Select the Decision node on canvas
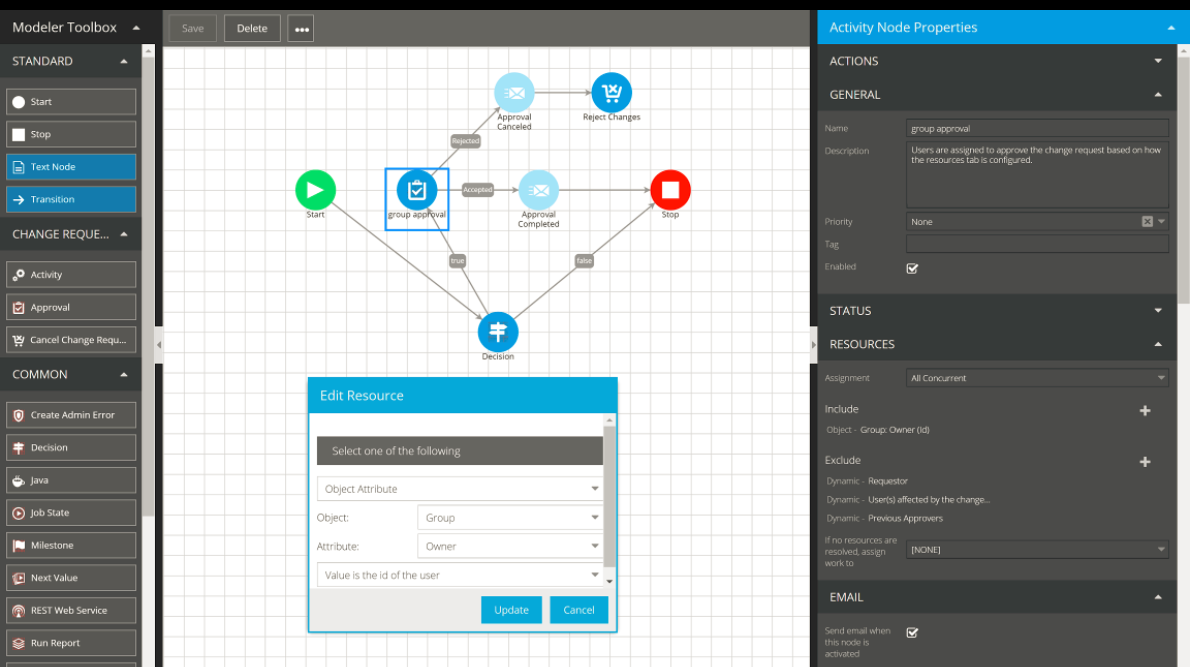This screenshot has width=1190, height=667. [x=498, y=332]
